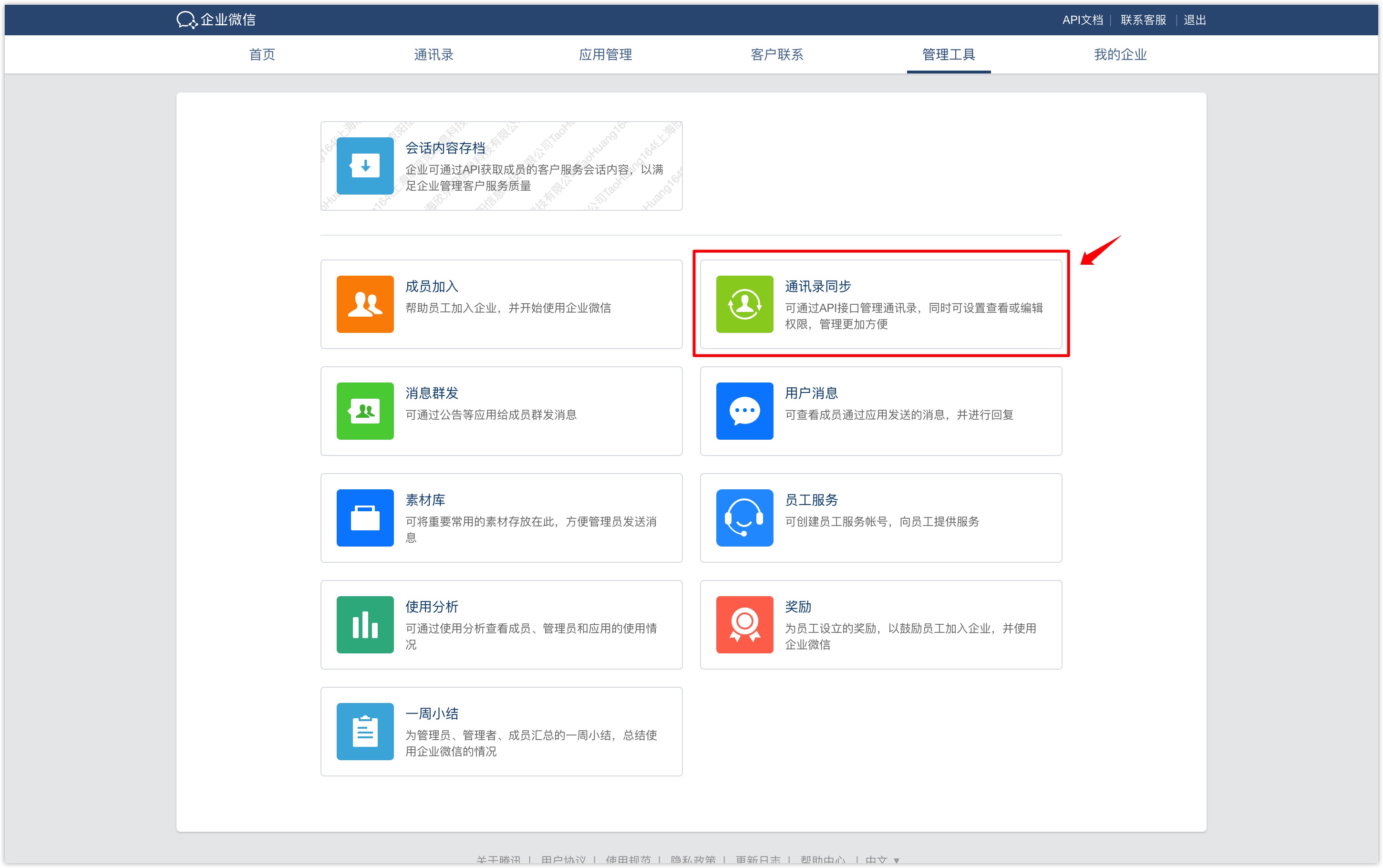Click description 可通过公告等应用给成员群发消息
Image resolution: width=1383 pixels, height=868 pixels.
point(491,415)
